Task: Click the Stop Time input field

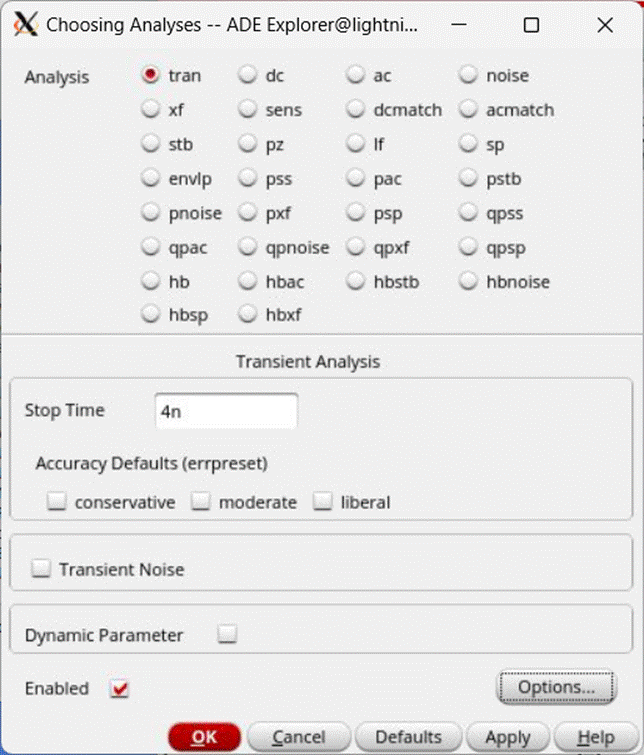Action: (226, 411)
